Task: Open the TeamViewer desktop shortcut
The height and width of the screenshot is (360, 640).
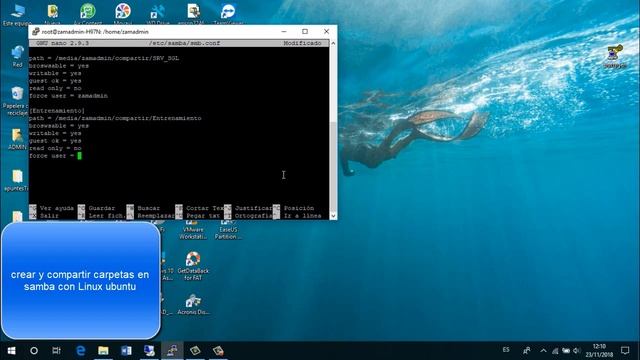Action: pyautogui.click(x=228, y=14)
